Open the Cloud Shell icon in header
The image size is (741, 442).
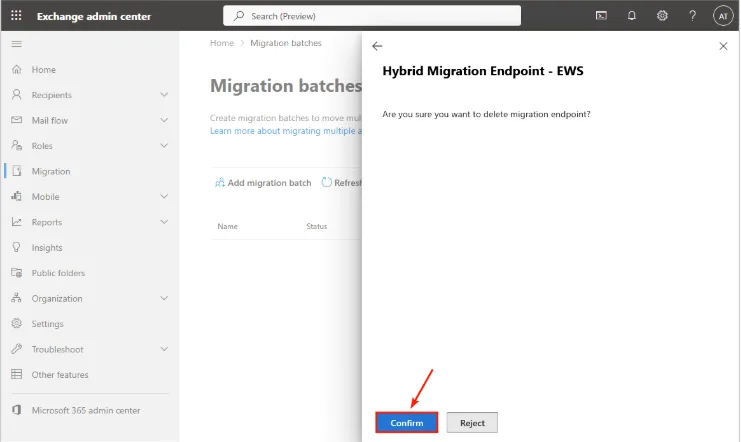(x=601, y=16)
